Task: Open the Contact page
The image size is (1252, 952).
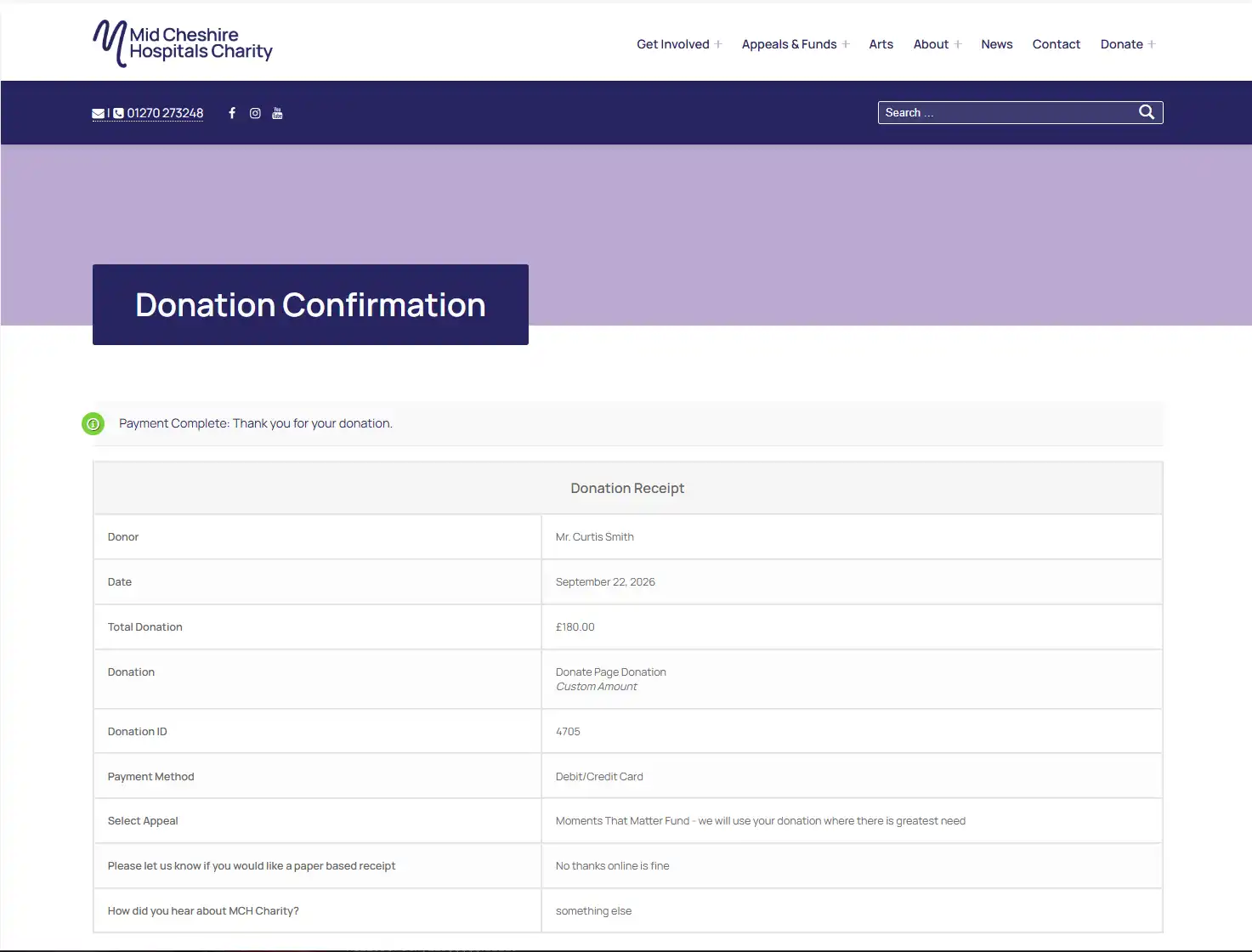Action: tap(1057, 44)
